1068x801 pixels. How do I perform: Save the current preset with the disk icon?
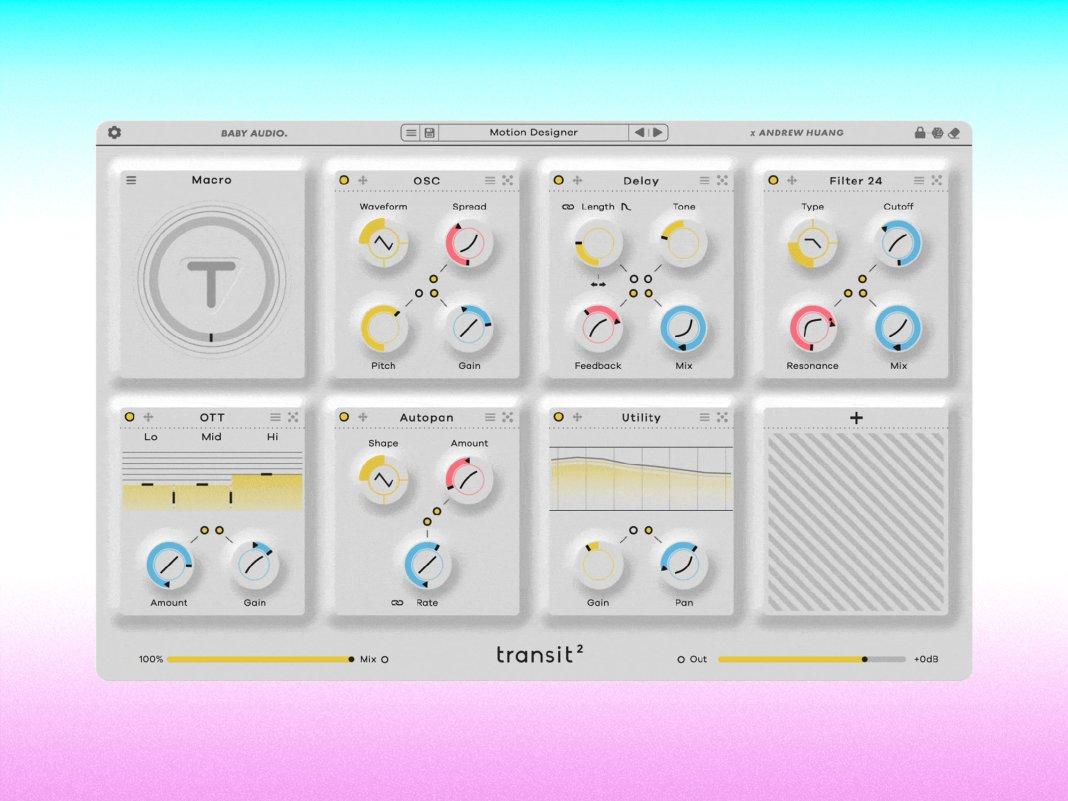tap(430, 133)
